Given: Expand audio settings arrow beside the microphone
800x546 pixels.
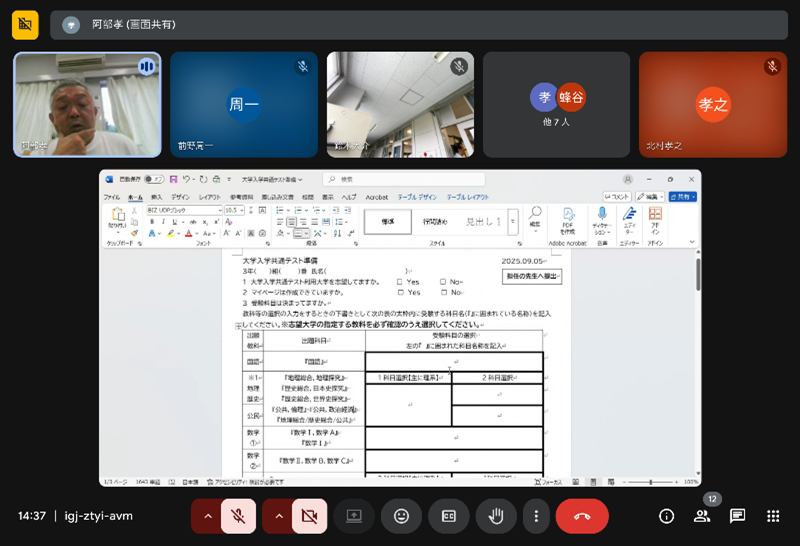Looking at the screenshot, I should [x=208, y=516].
